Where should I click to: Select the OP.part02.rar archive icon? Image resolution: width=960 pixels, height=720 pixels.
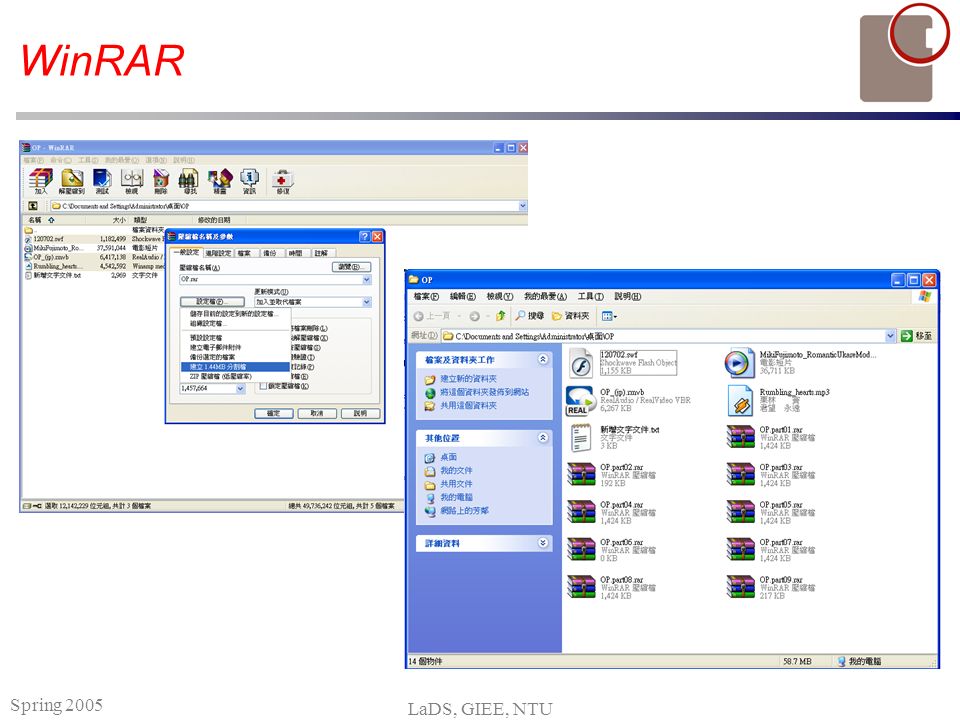tap(581, 474)
